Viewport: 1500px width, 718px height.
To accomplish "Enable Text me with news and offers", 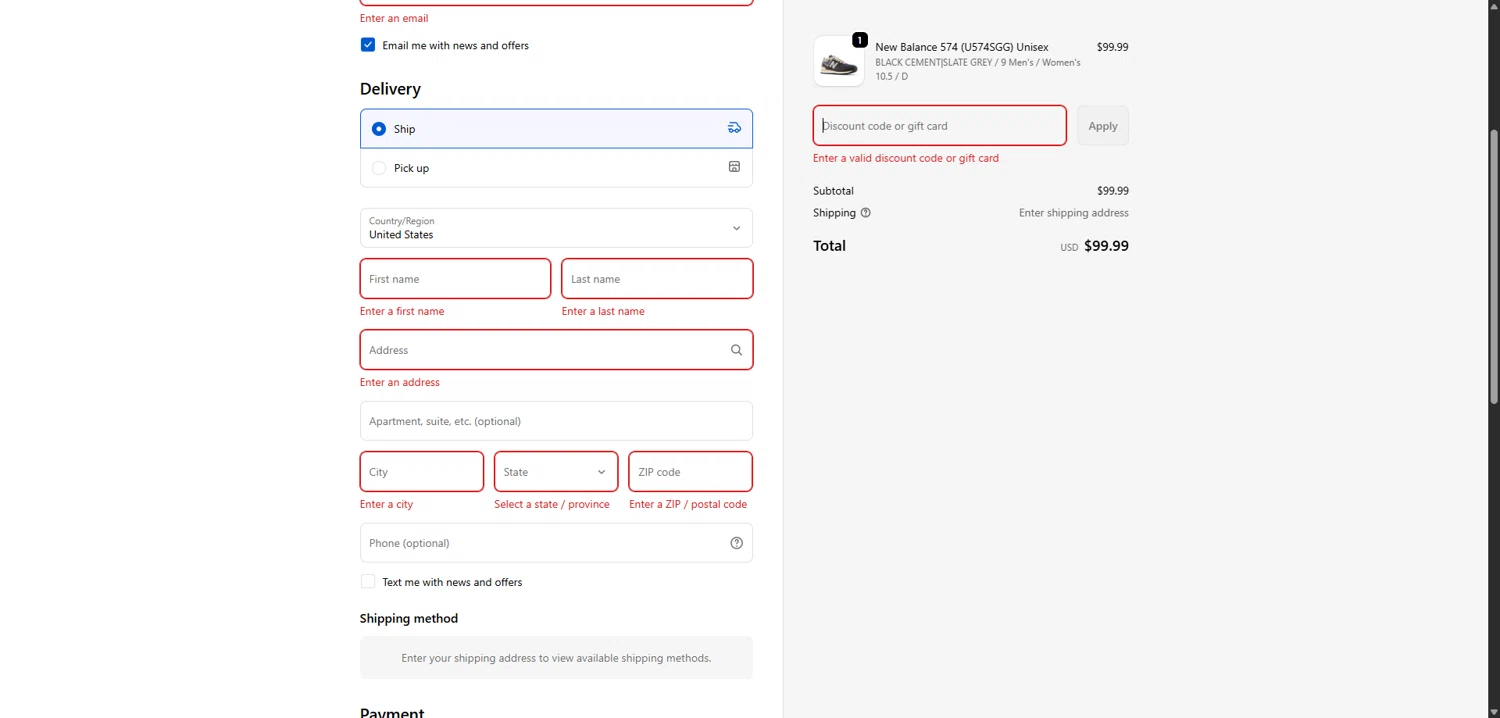I will [x=368, y=582].
